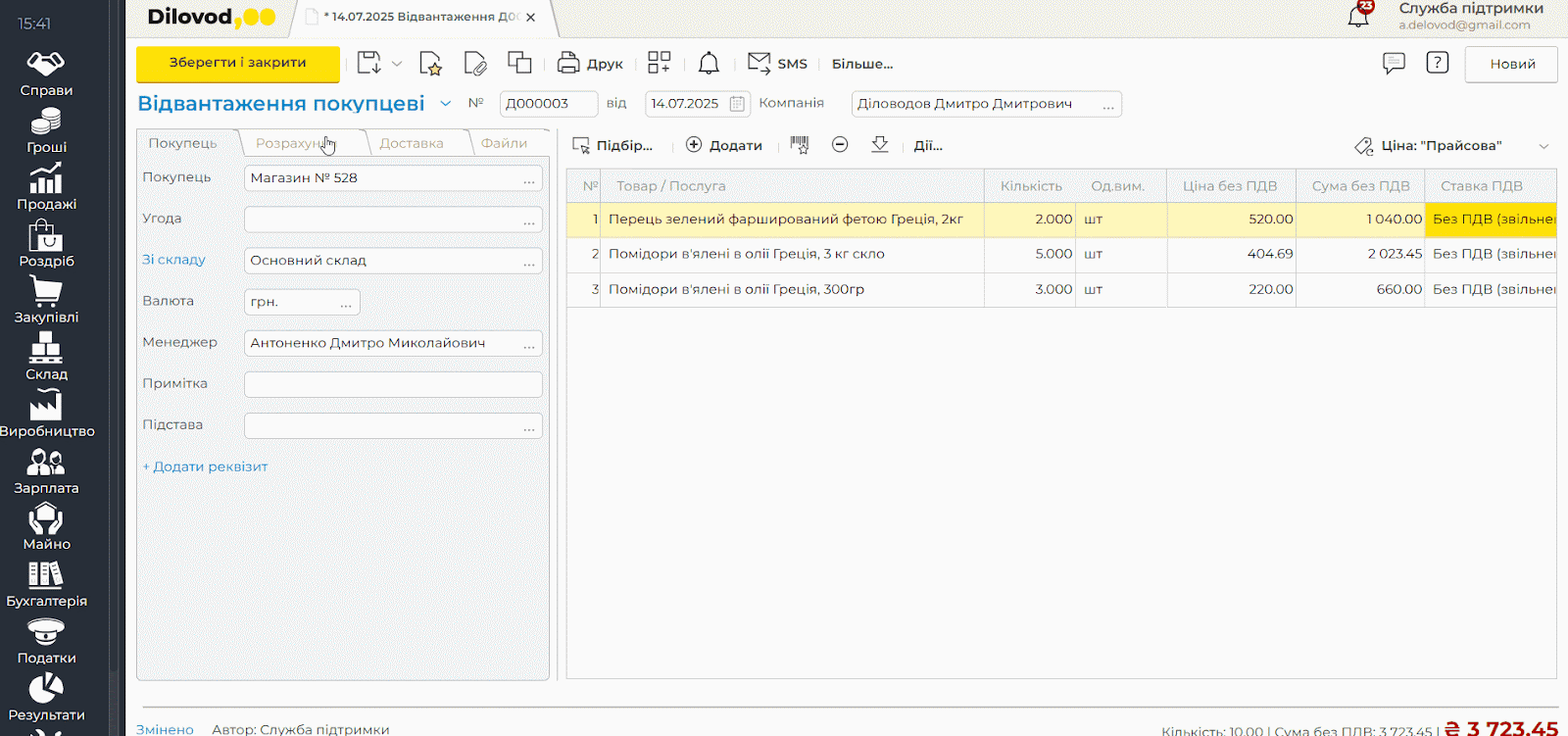Open the Склад section in sidebar
Screen dimensions: 1568x736
[x=46, y=357]
